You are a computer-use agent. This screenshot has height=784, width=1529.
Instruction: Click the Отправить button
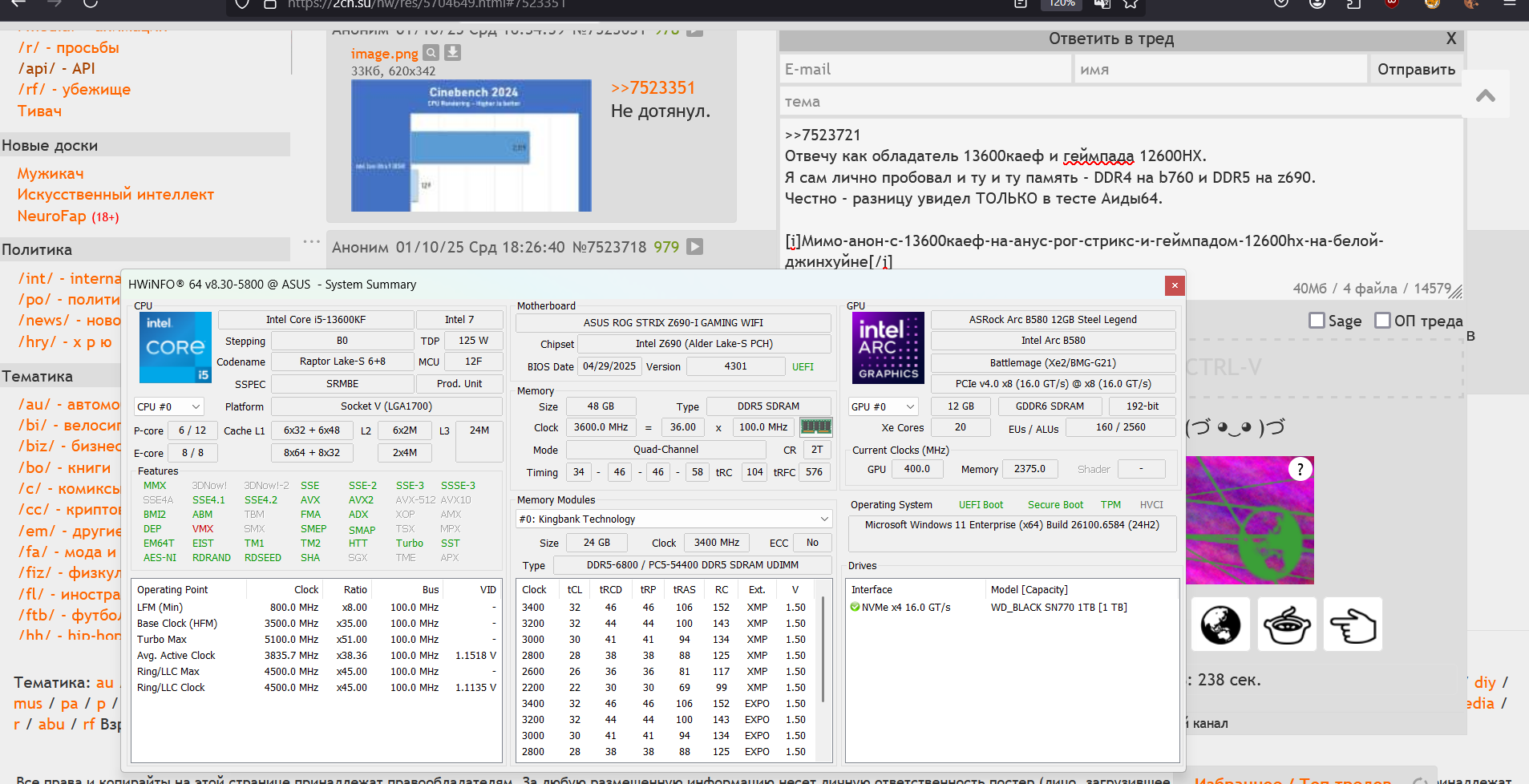[x=1416, y=70]
